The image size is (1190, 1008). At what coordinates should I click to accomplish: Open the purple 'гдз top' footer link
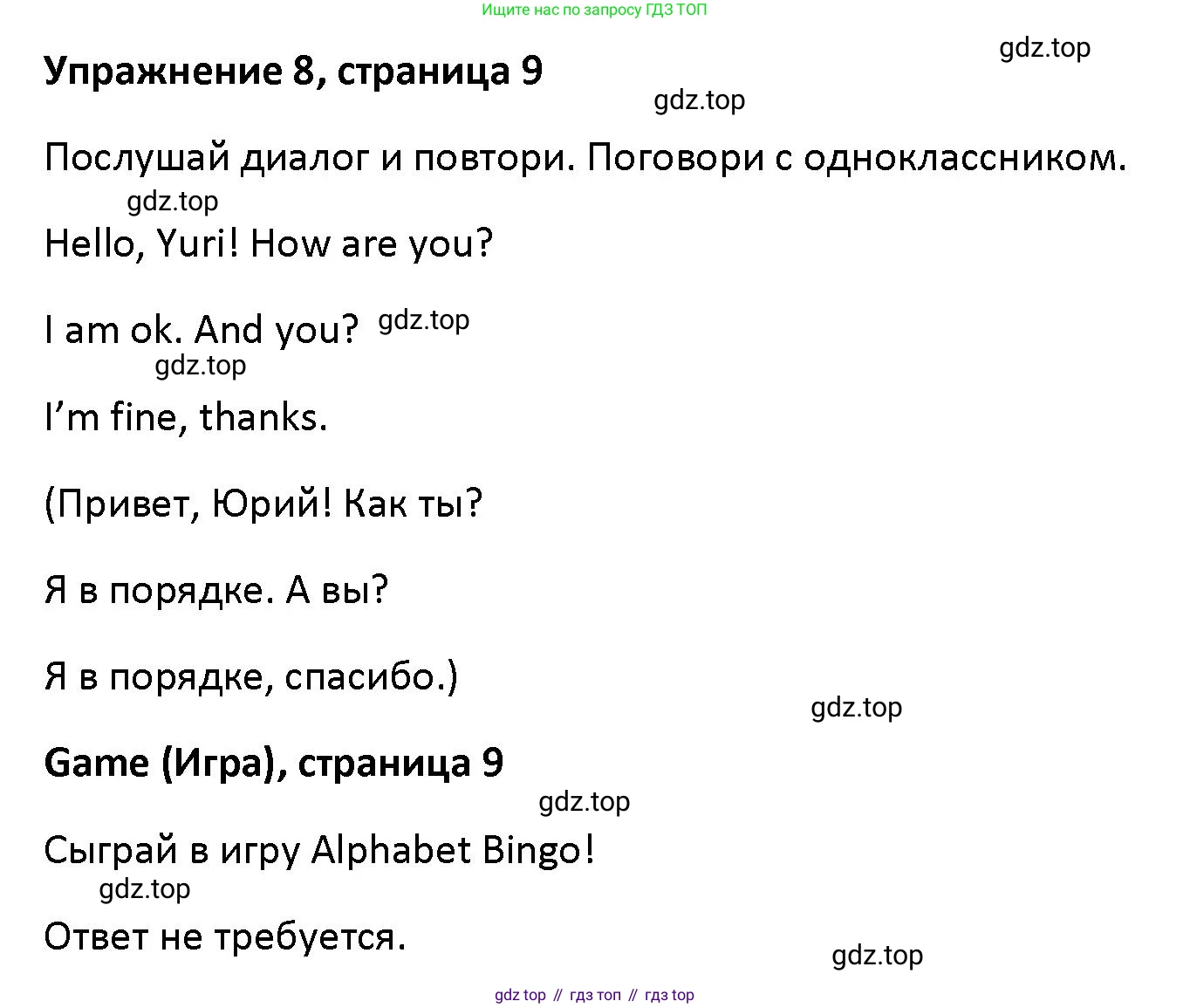click(669, 995)
